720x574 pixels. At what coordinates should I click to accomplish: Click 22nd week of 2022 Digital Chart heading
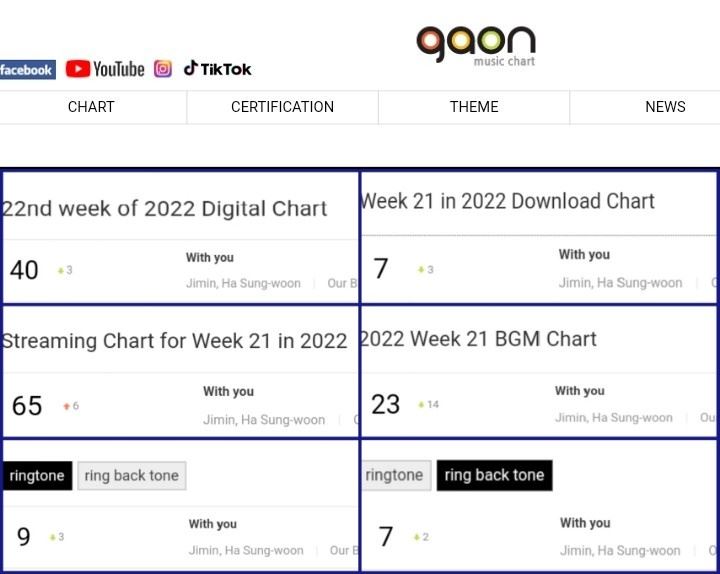click(x=164, y=208)
